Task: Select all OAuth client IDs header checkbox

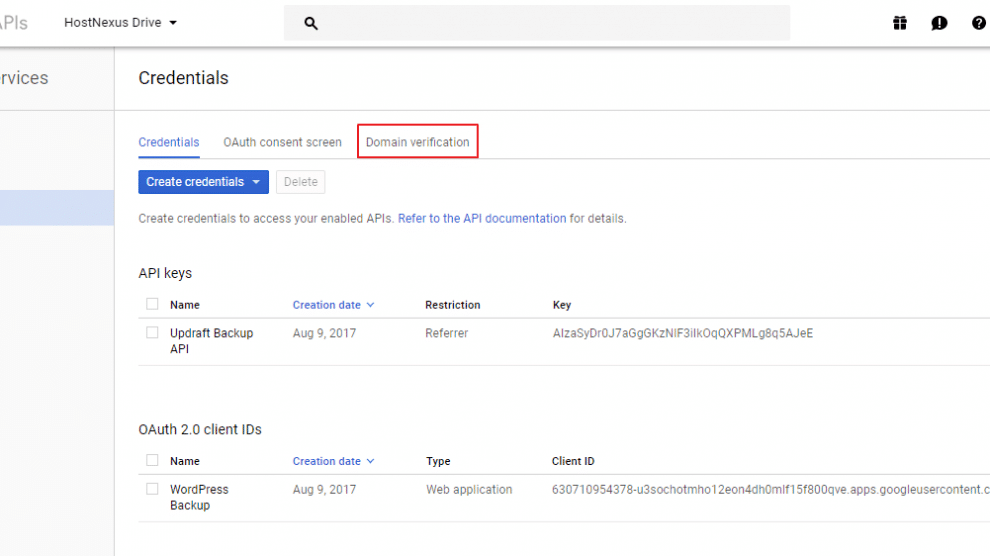Action: 152,460
